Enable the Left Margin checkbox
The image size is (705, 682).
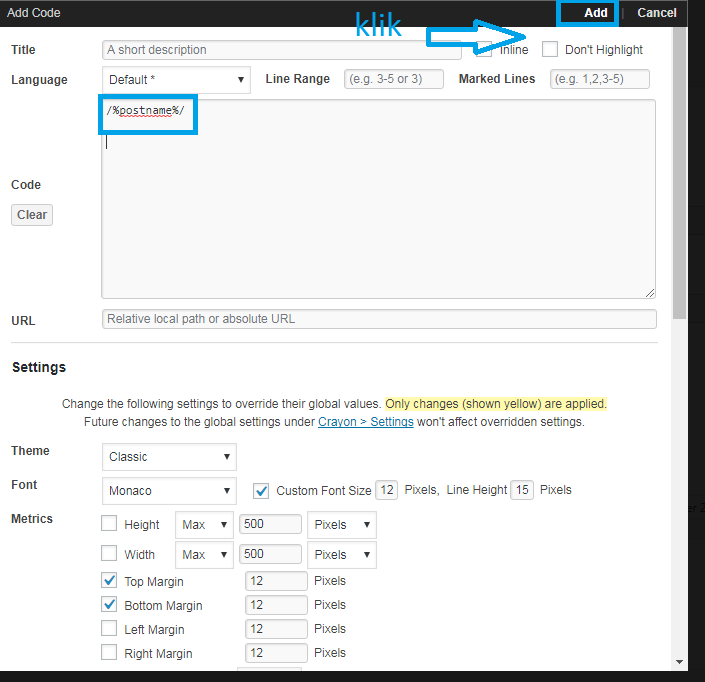coord(109,629)
